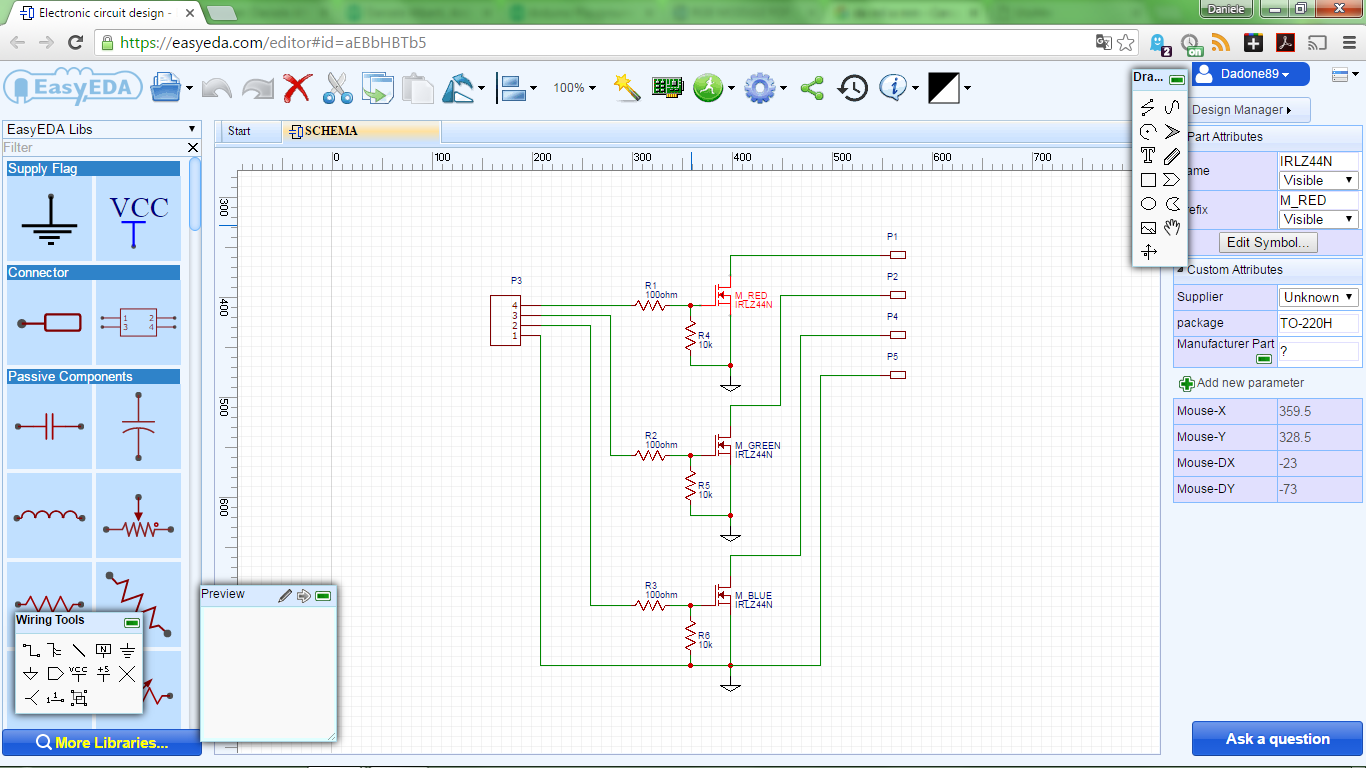Select the Net Port tool in Wiring Tools

[x=55, y=674]
